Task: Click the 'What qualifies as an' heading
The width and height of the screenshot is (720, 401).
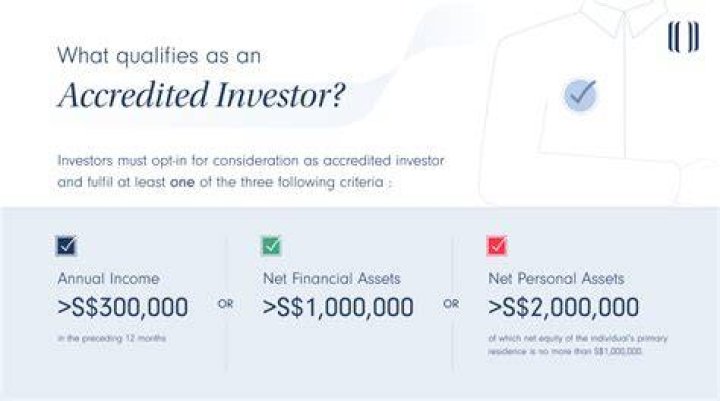Action: pos(159,56)
